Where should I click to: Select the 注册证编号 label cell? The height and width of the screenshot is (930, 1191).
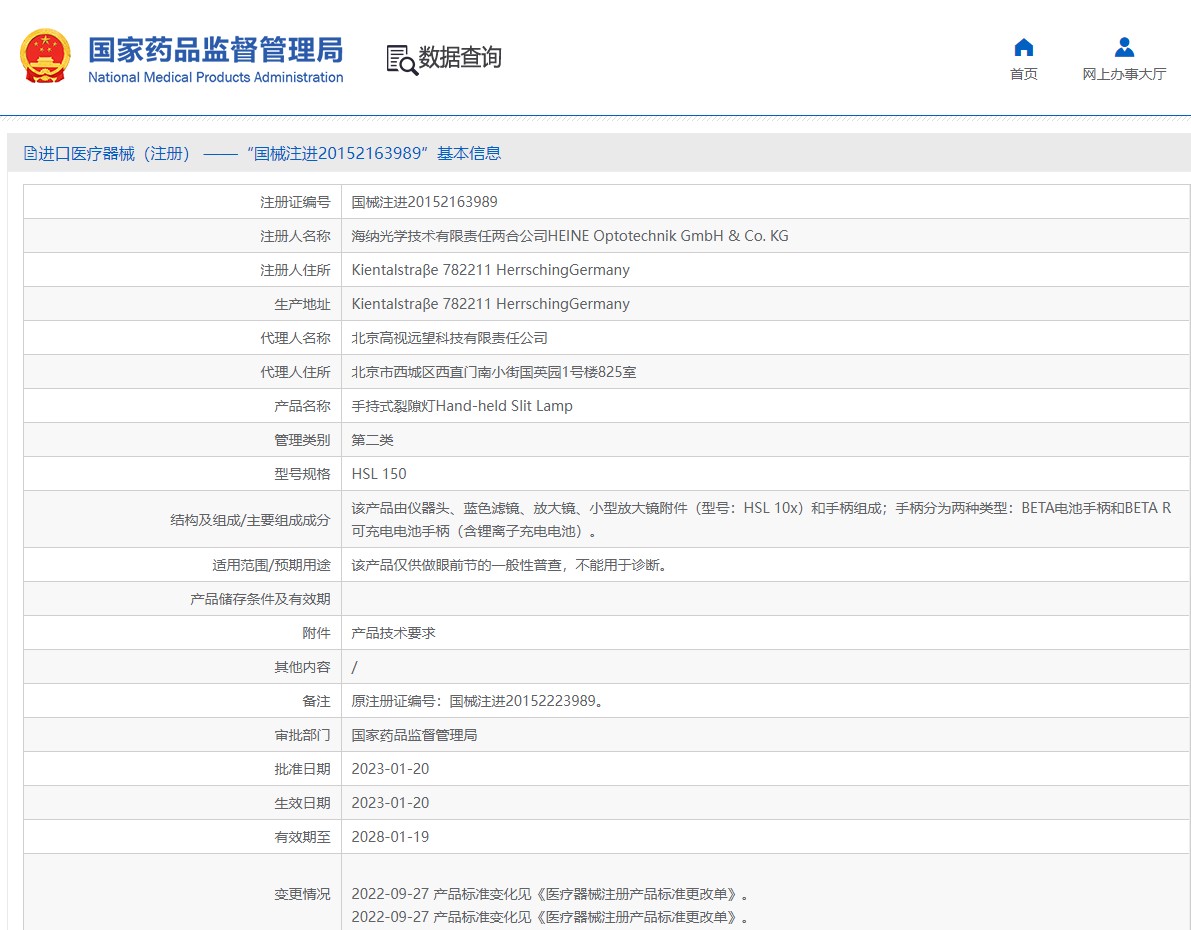(x=295, y=202)
